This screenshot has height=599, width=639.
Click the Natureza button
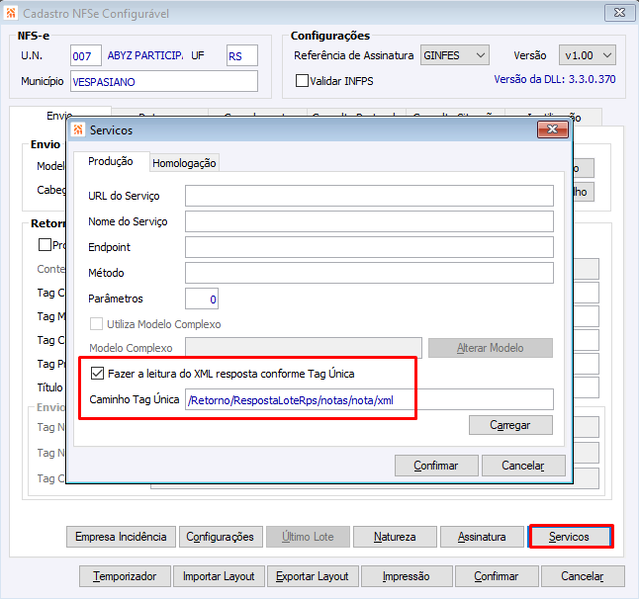click(x=394, y=537)
